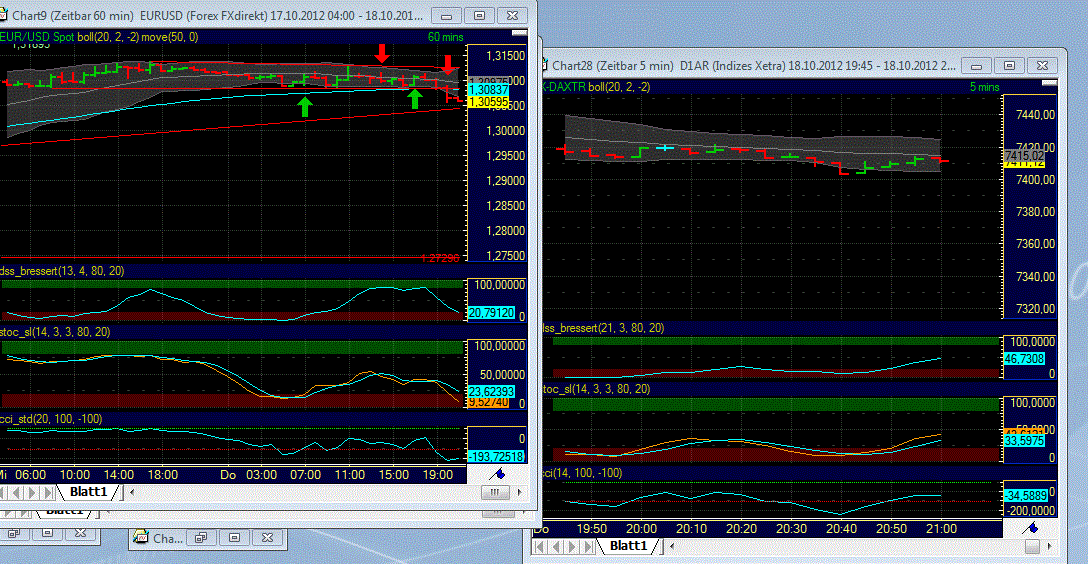Click the '5 mins' timeframe label
This screenshot has width=1088, height=564.
coord(985,87)
